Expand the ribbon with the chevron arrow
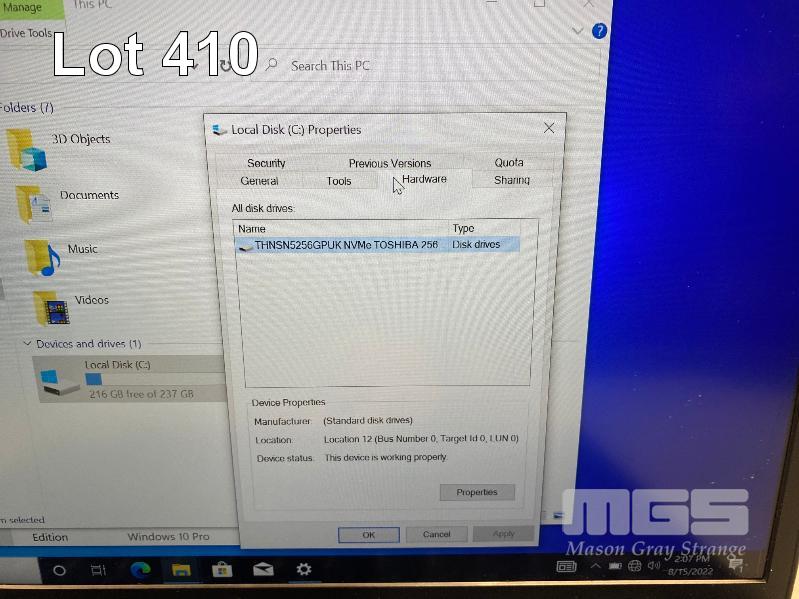The image size is (799, 599). [577, 31]
